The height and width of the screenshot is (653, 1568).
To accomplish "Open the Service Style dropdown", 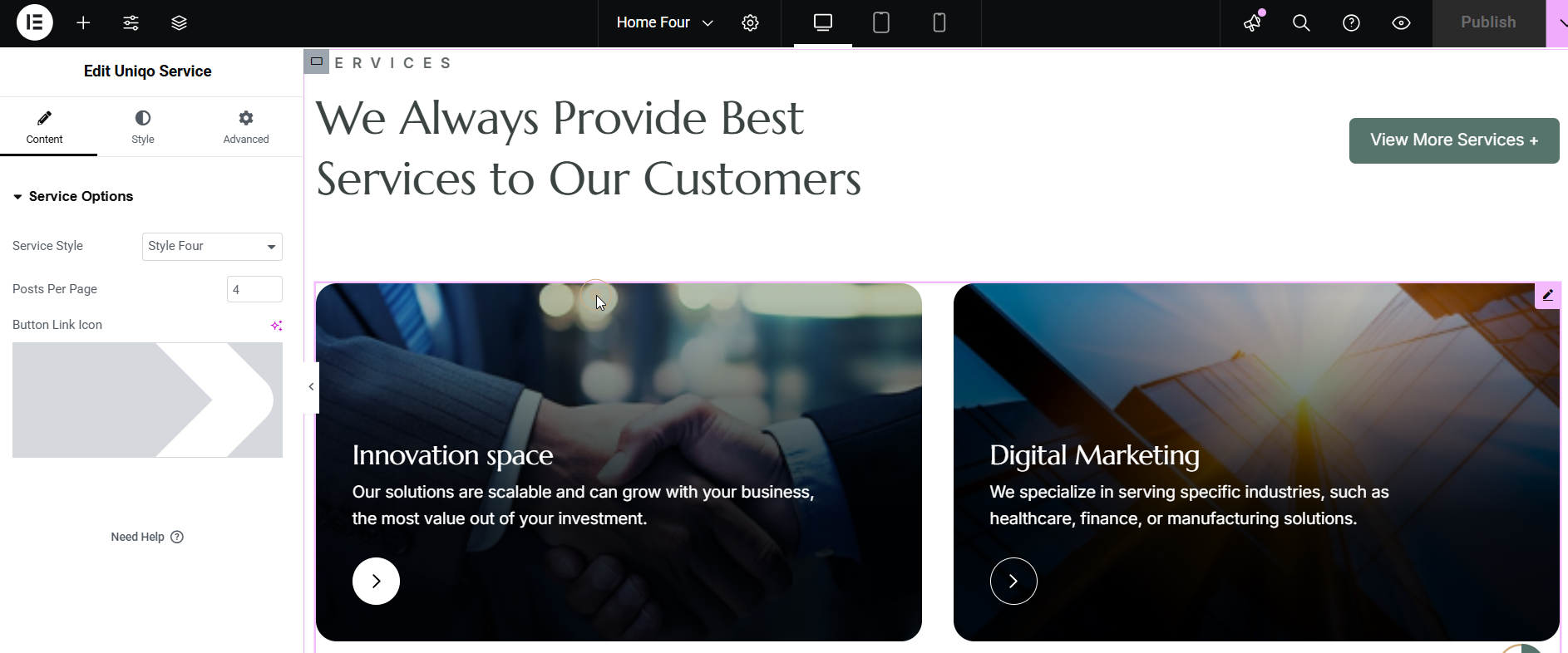I will [212, 247].
